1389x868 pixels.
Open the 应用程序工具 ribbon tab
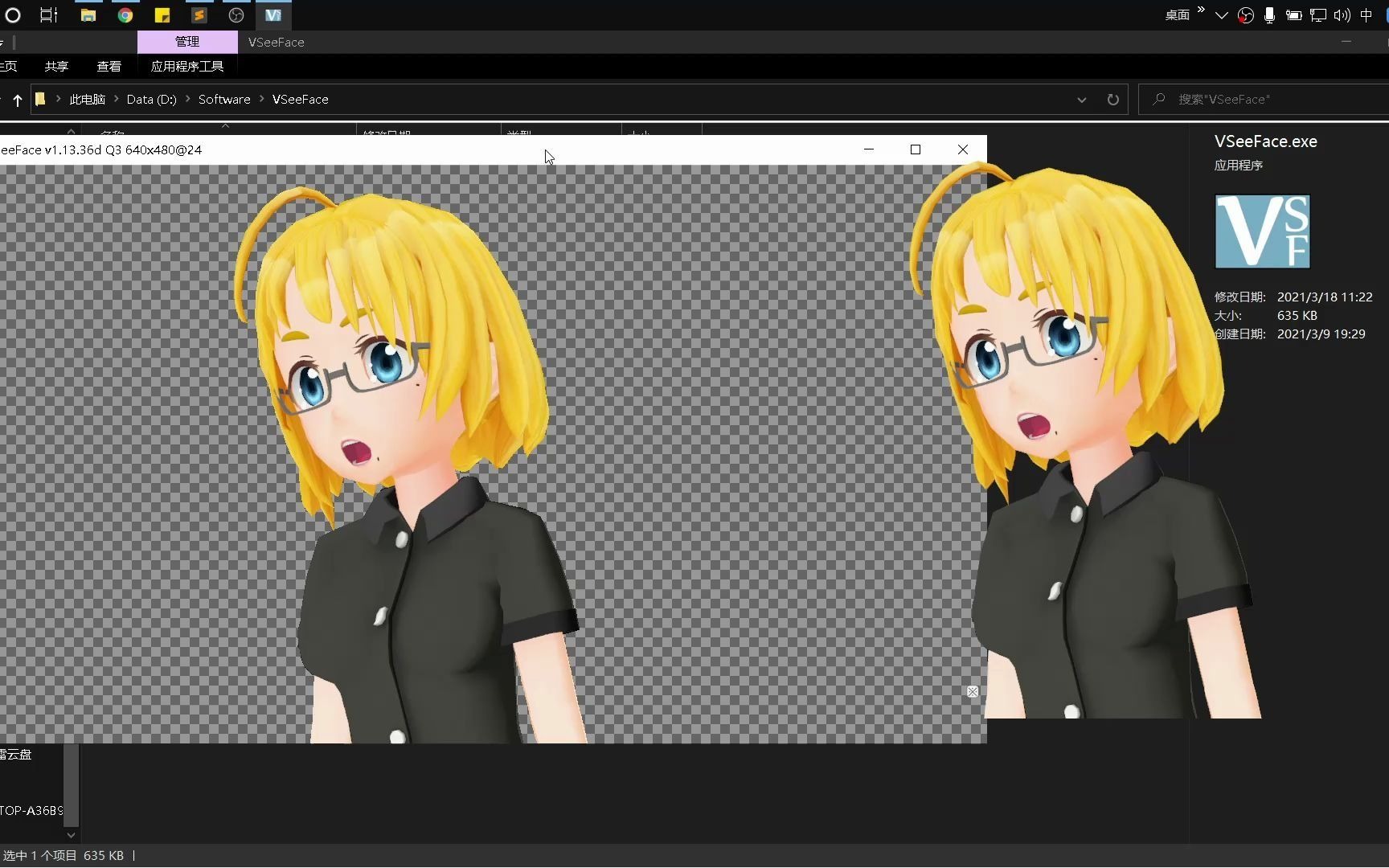(186, 66)
